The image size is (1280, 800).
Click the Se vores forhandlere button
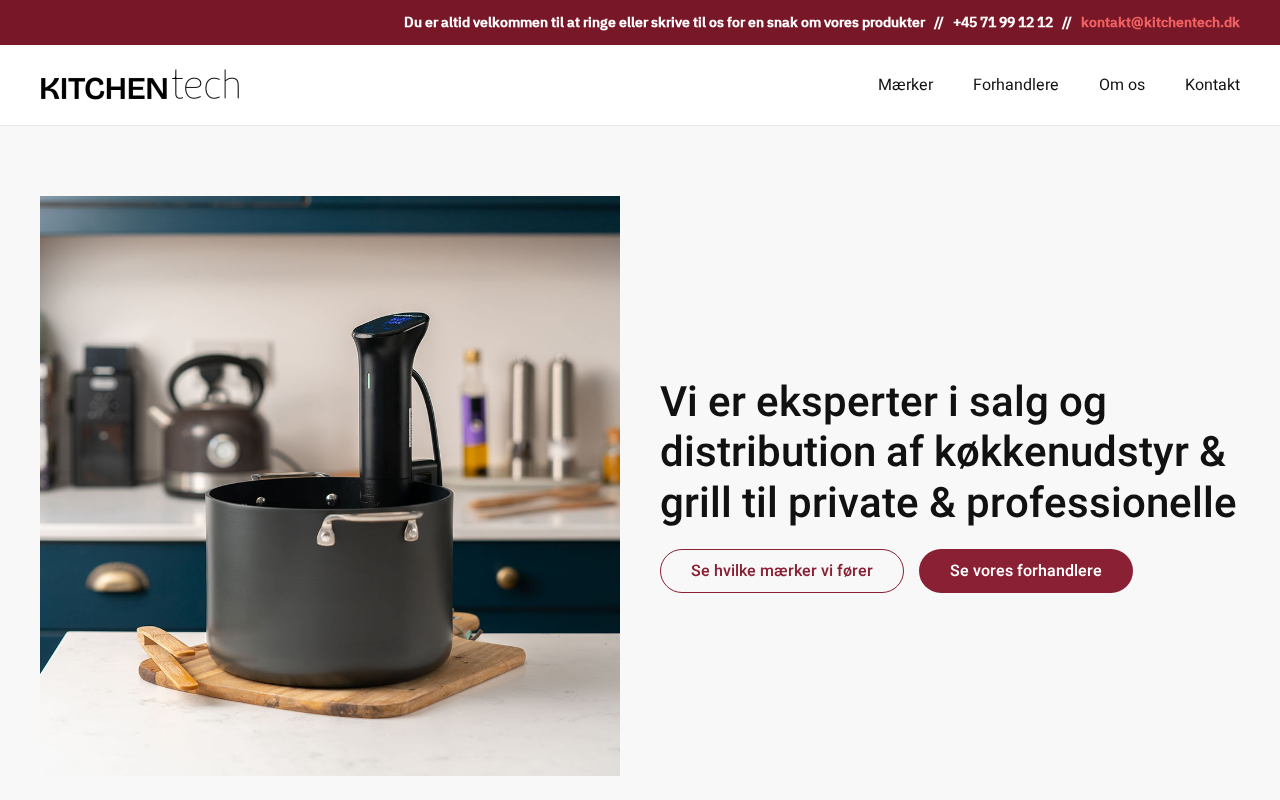pos(1026,571)
